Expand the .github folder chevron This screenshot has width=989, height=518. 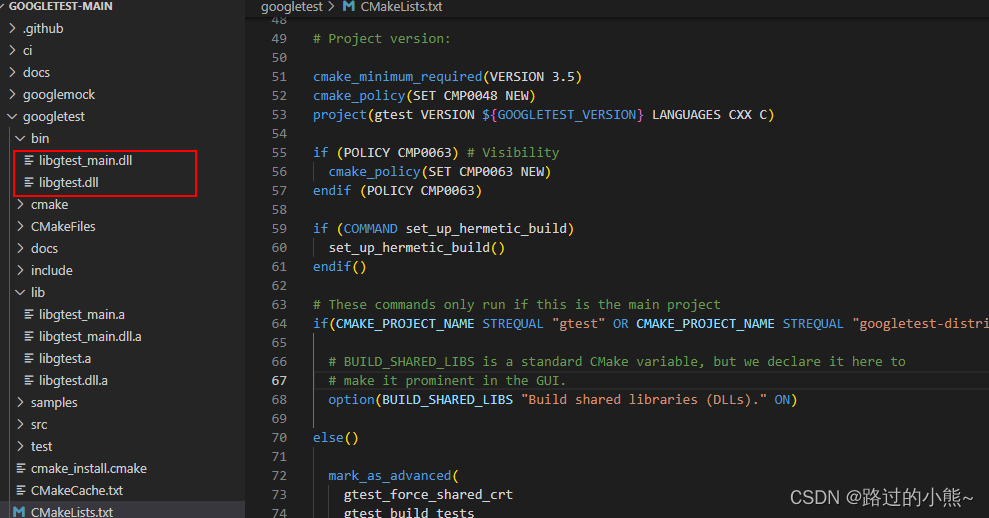pyautogui.click(x=13, y=28)
